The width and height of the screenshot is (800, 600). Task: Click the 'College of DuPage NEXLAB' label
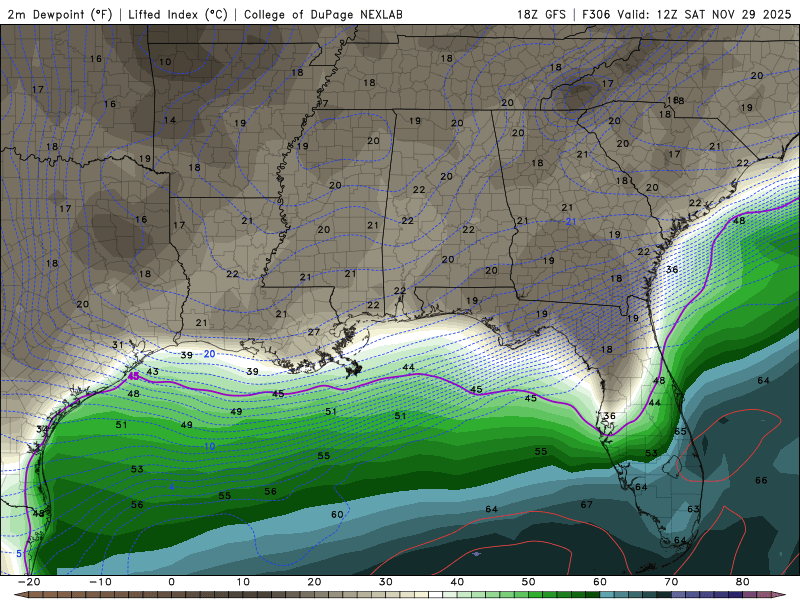tap(323, 14)
